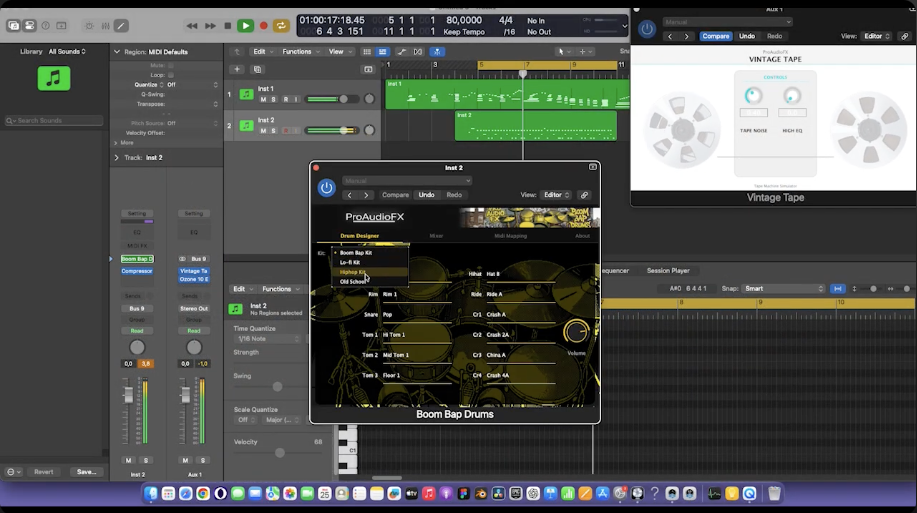Click the grid view button in Tracks toolbar
Viewport: 917px width, 513px height.
(x=367, y=51)
